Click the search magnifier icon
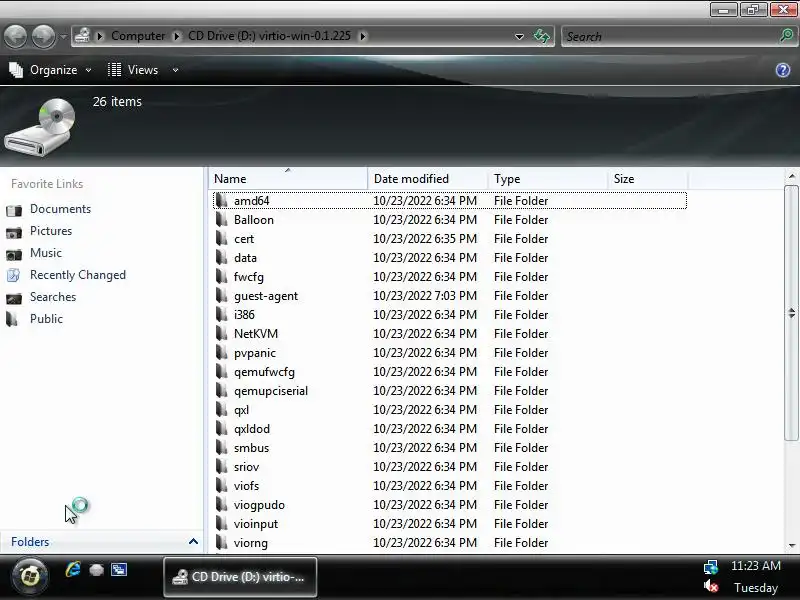 pos(786,36)
